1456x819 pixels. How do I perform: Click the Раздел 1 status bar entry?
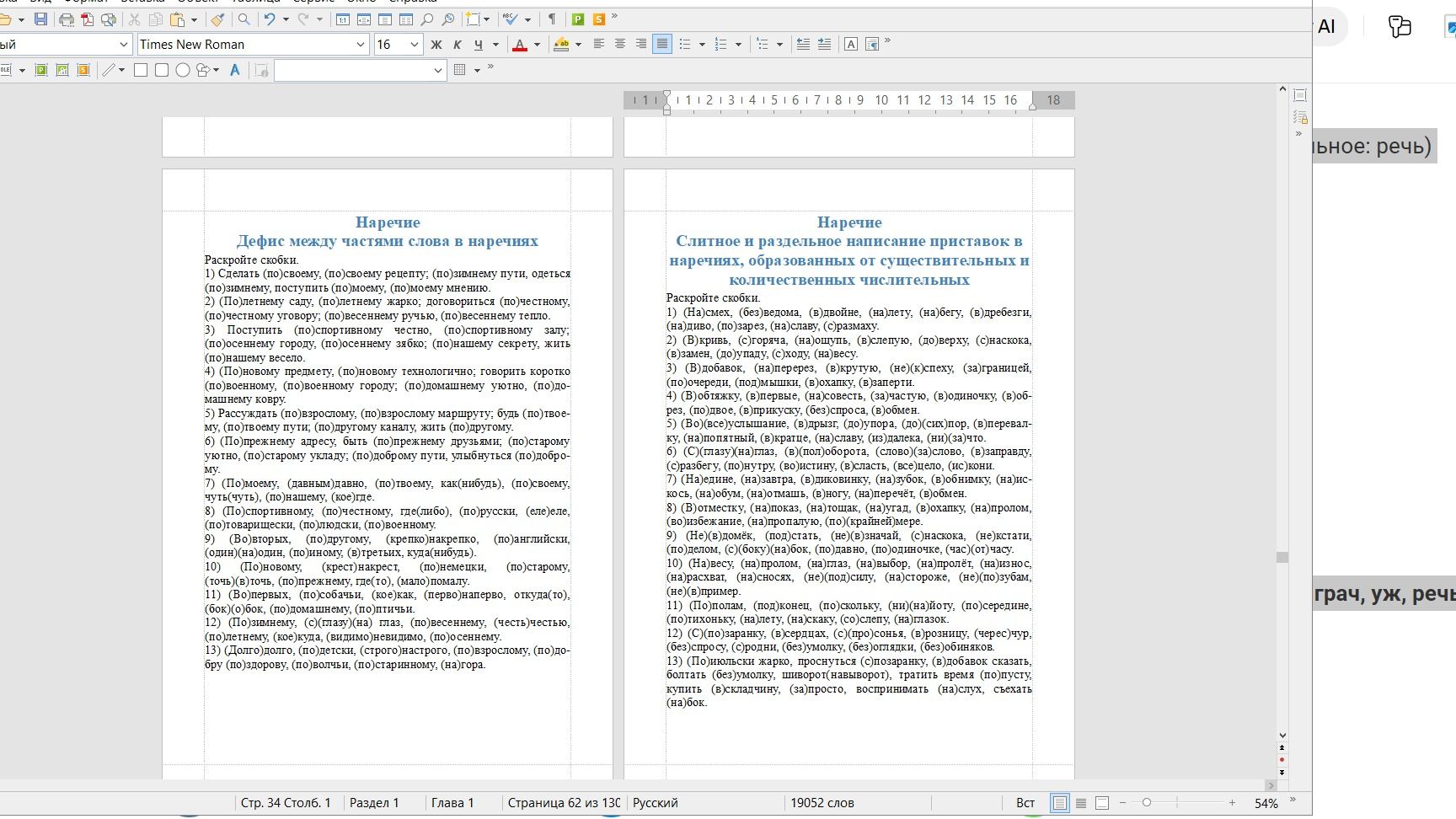coord(374,803)
